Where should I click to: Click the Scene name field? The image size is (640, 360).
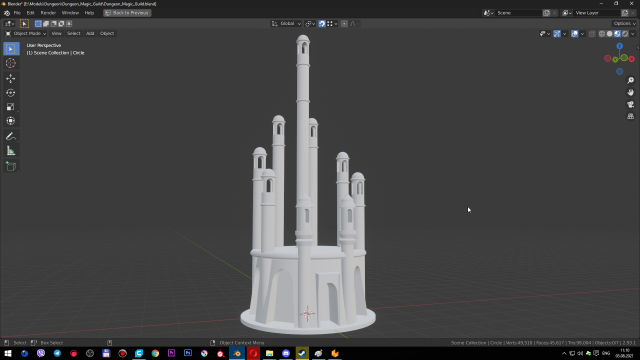coord(518,13)
